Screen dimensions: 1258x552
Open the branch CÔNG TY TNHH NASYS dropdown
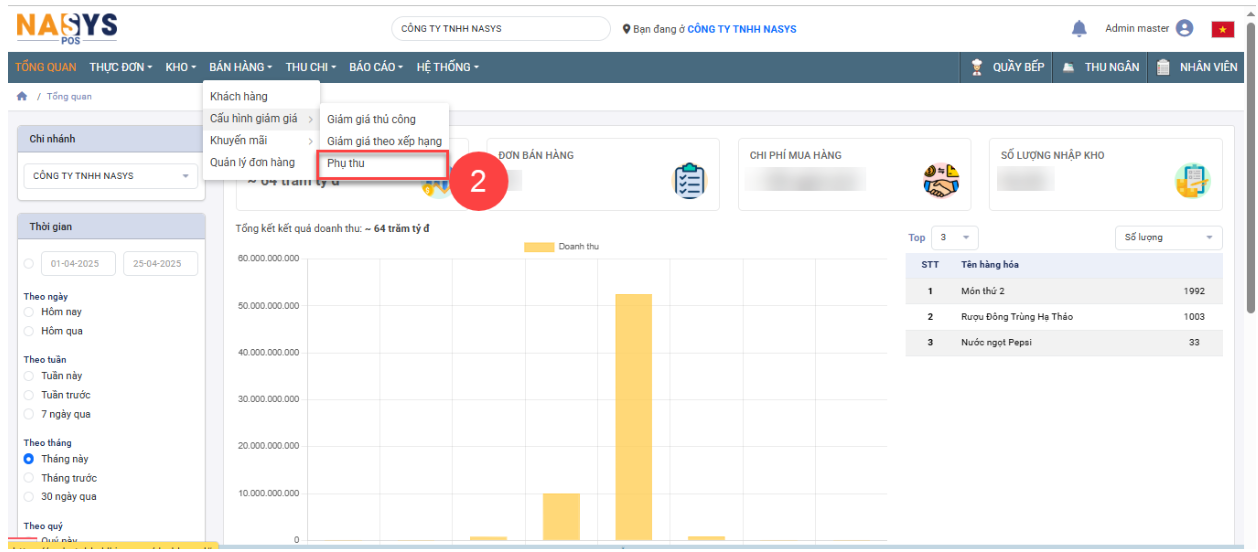pyautogui.click(x=110, y=176)
